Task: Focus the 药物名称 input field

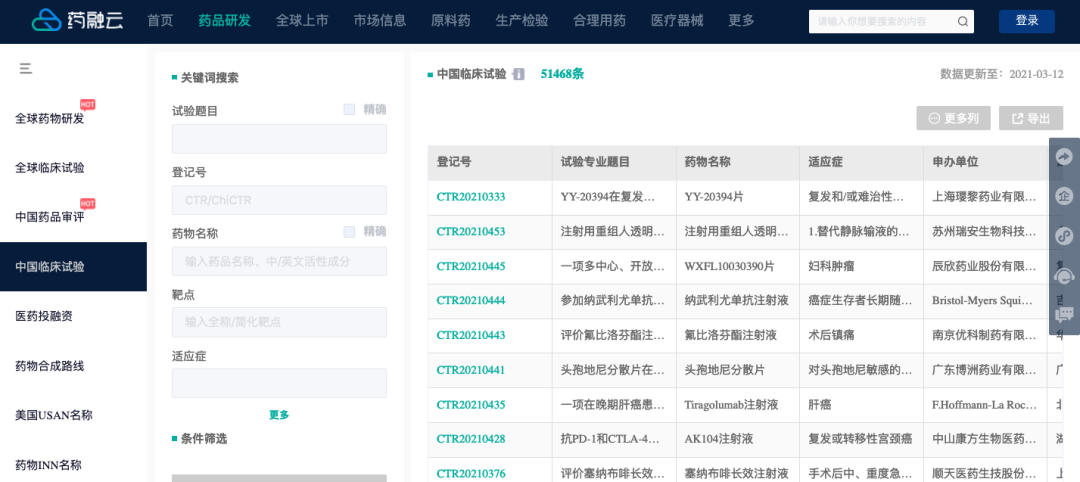Action: pos(279,262)
